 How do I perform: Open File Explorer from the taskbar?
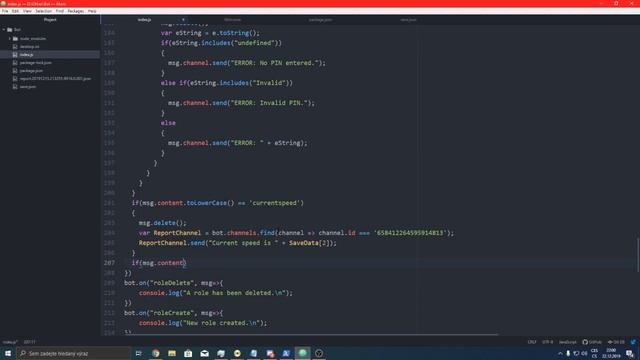pos(172,353)
